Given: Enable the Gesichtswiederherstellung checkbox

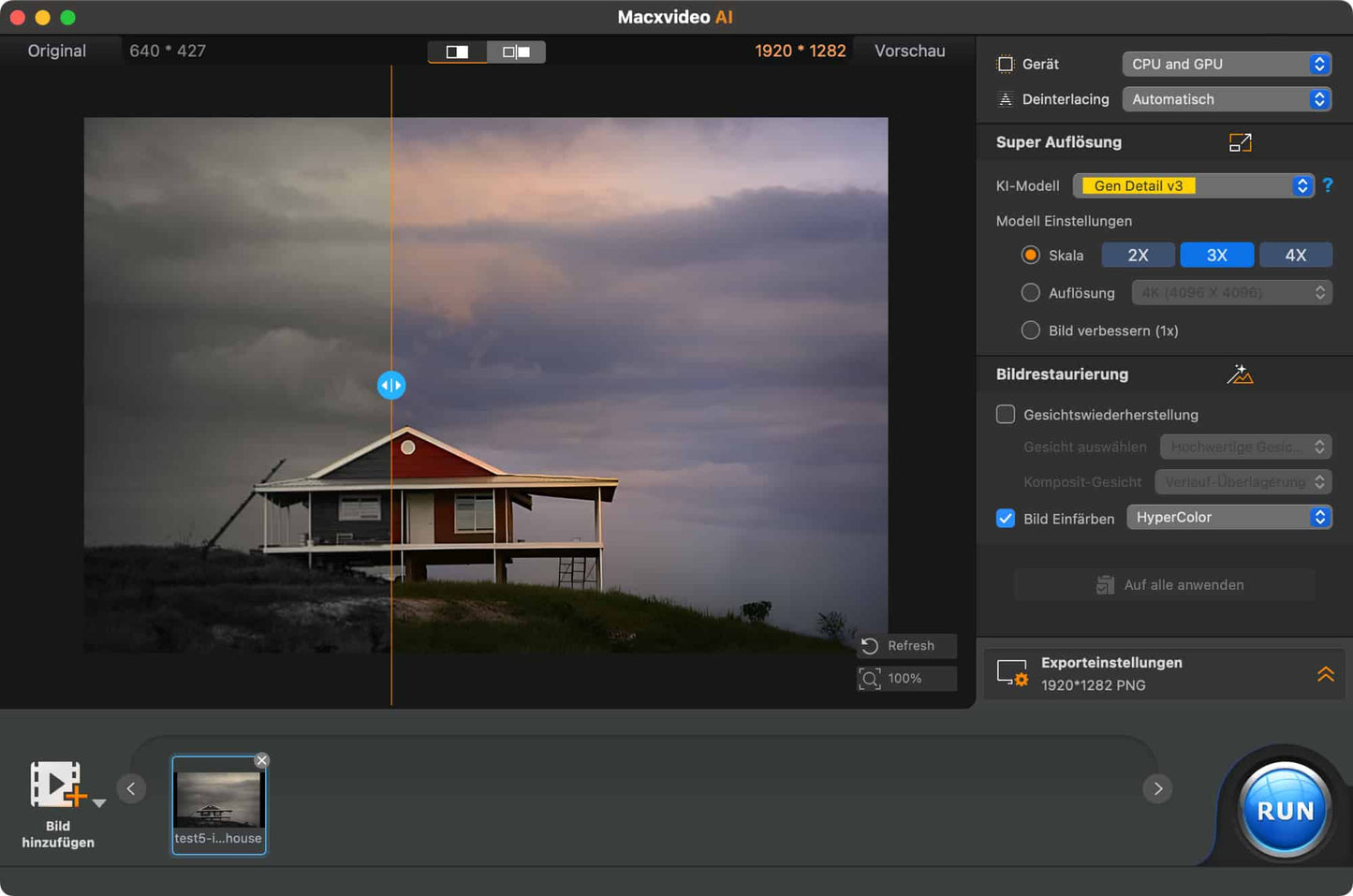Looking at the screenshot, I should 1006,414.
